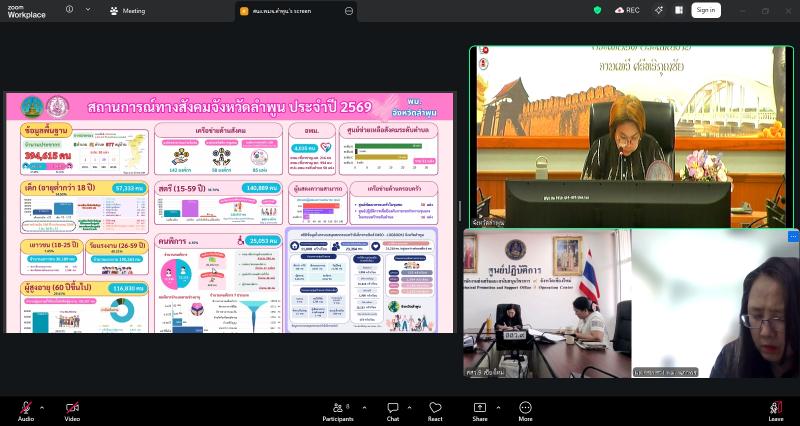Click the divider handle beside shared screen
This screenshot has width=800, height=426.
pos(460,211)
